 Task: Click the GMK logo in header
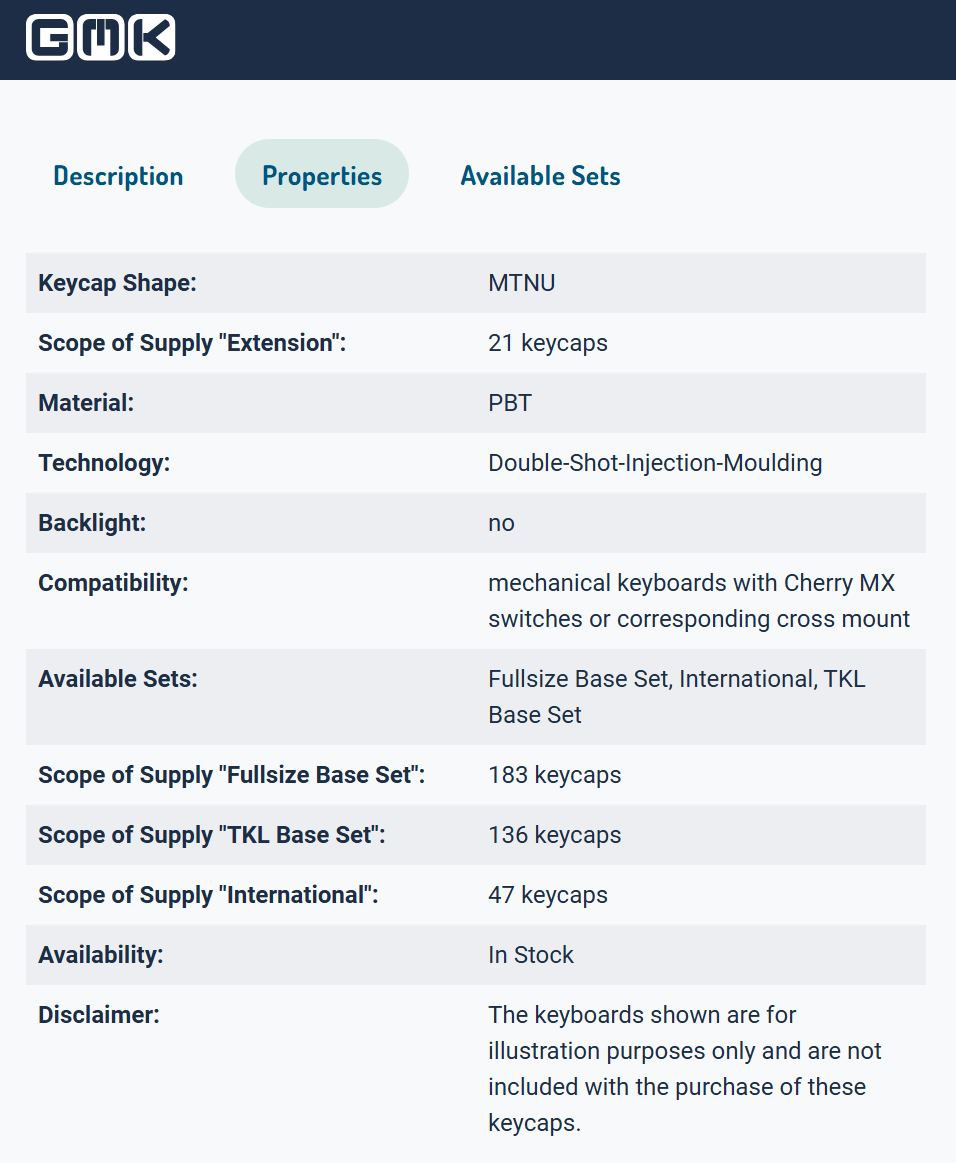pyautogui.click(x=101, y=37)
